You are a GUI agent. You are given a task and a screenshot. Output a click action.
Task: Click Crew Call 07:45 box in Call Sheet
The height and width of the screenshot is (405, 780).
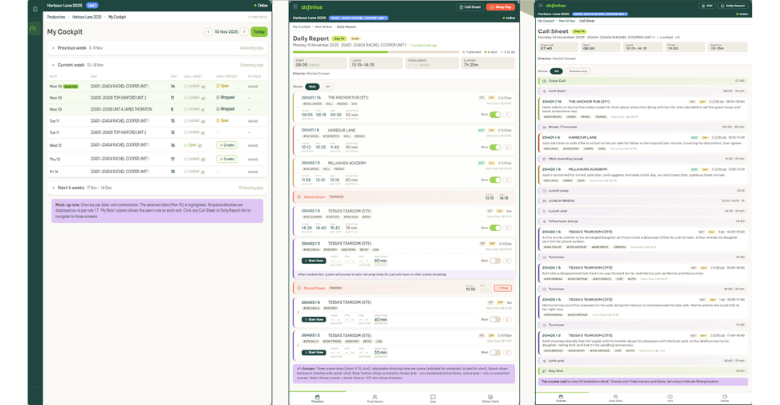(558, 47)
